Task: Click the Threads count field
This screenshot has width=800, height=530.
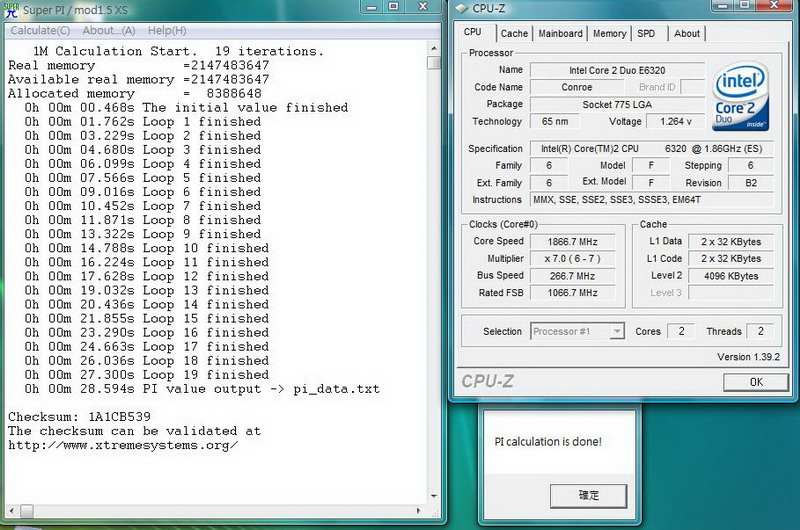Action: (x=760, y=331)
